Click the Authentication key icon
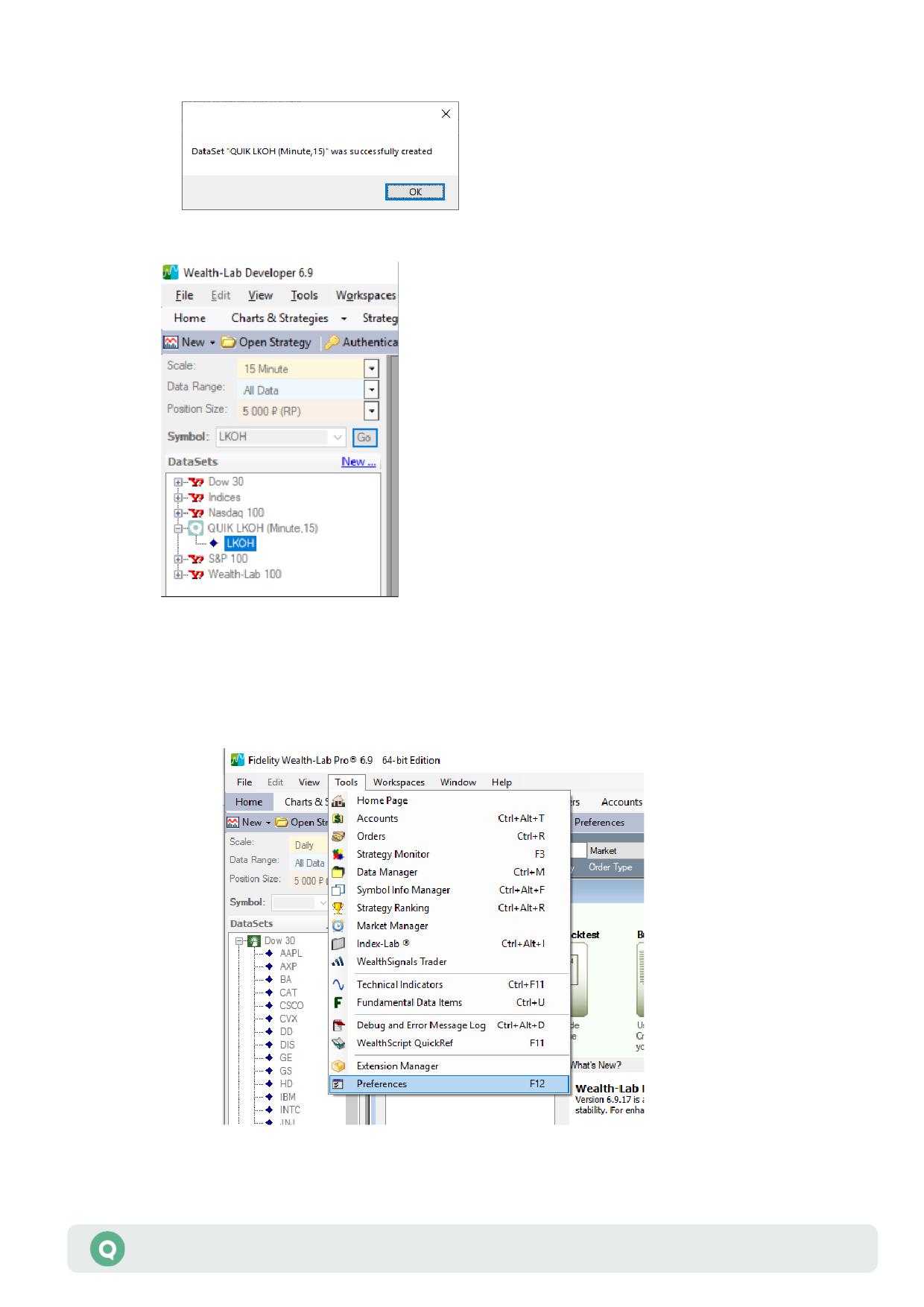This screenshot has width=924, height=1307. coord(332,342)
